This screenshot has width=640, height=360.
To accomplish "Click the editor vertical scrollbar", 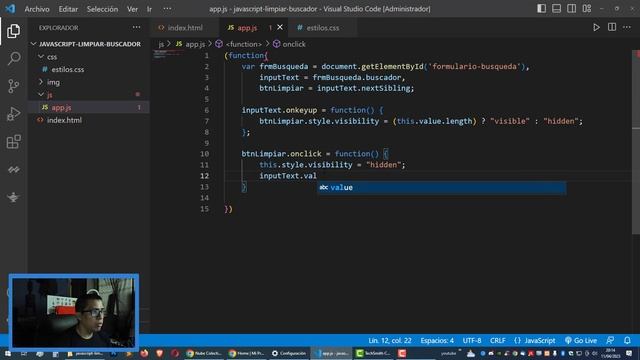I will click(636, 141).
